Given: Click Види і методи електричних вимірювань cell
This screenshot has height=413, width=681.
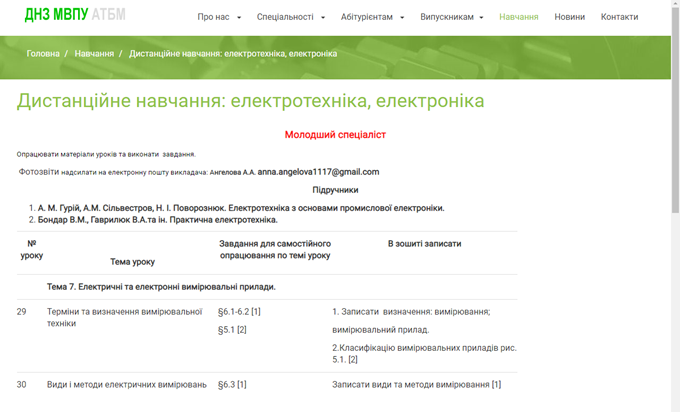Looking at the screenshot, I should [x=127, y=385].
